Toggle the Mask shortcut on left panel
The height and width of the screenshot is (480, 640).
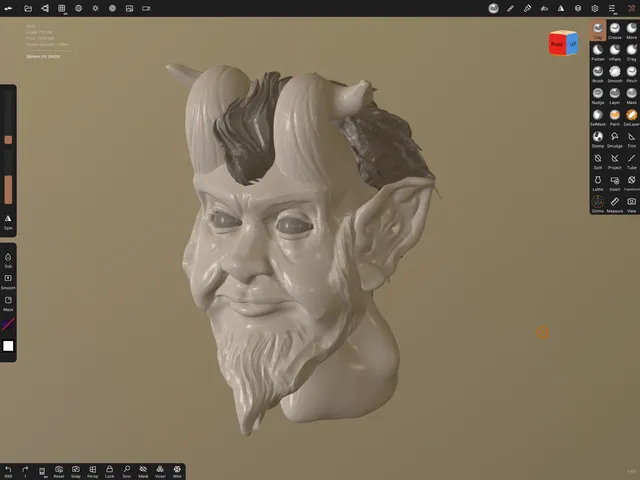point(8,303)
